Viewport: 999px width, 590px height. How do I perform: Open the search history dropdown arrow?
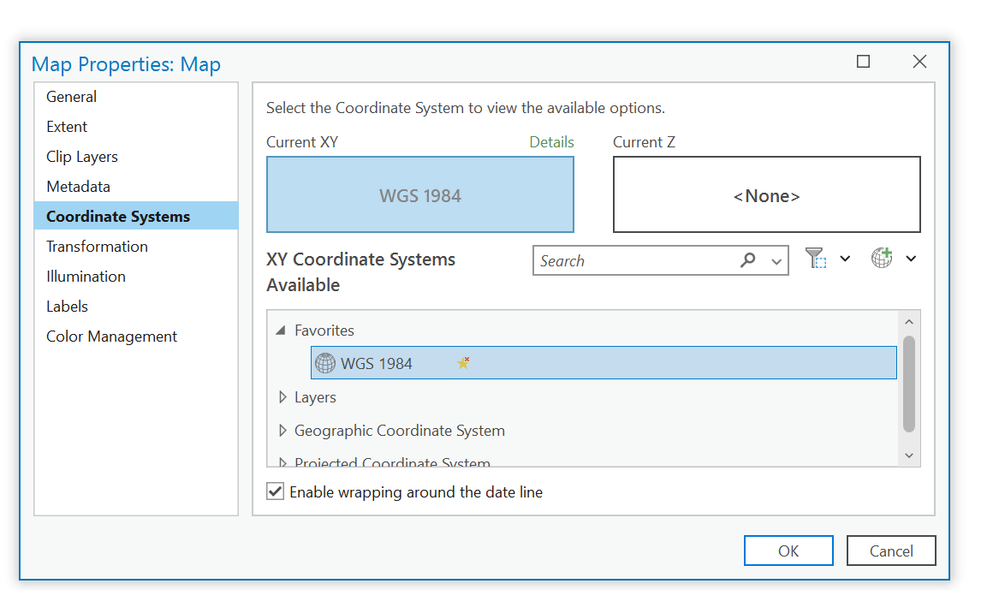(776, 261)
